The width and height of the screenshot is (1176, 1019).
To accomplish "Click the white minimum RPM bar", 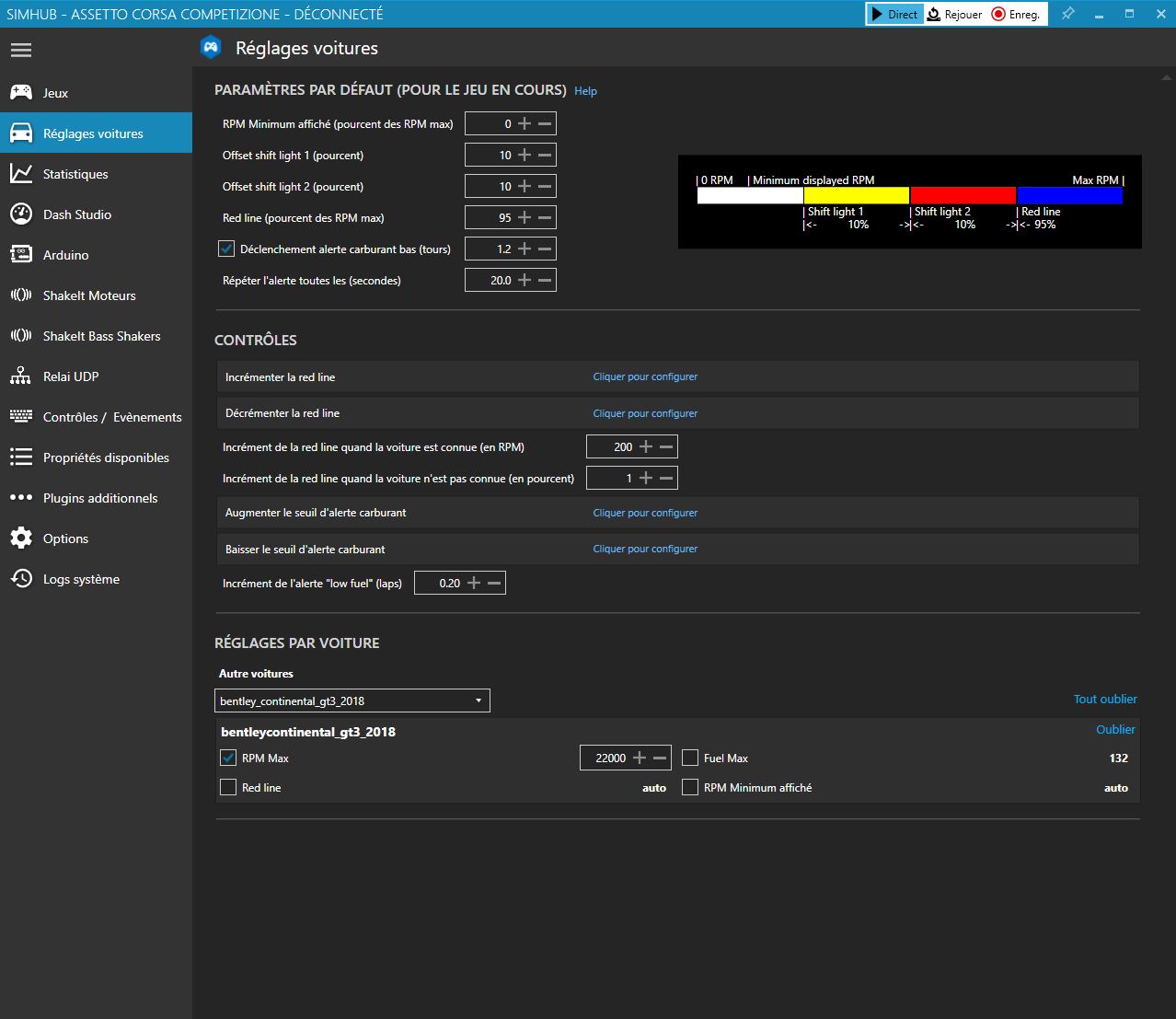I will [750, 195].
